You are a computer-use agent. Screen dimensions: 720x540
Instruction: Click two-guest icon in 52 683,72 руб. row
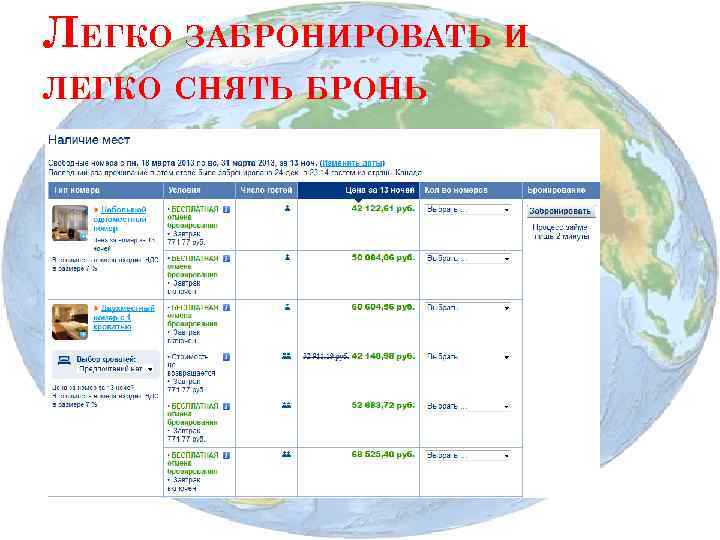pos(286,405)
